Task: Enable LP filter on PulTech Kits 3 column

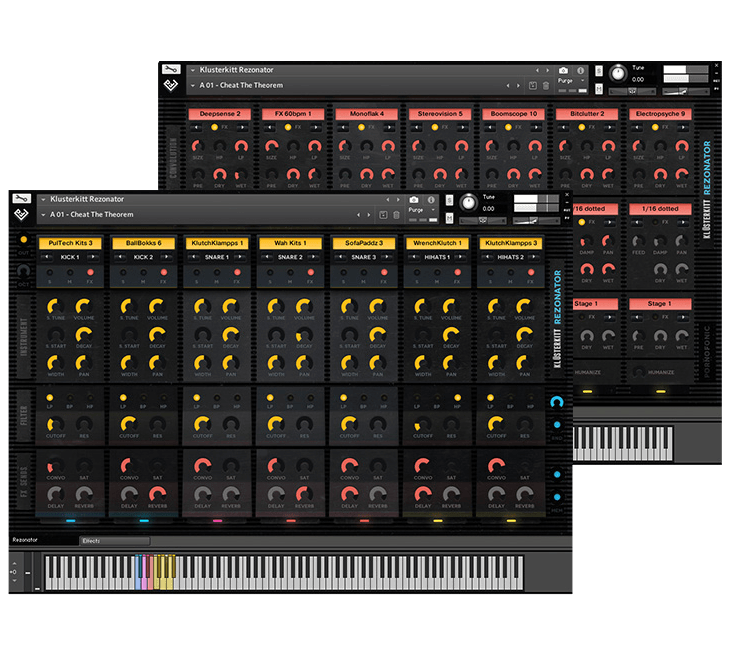Action: pos(50,398)
